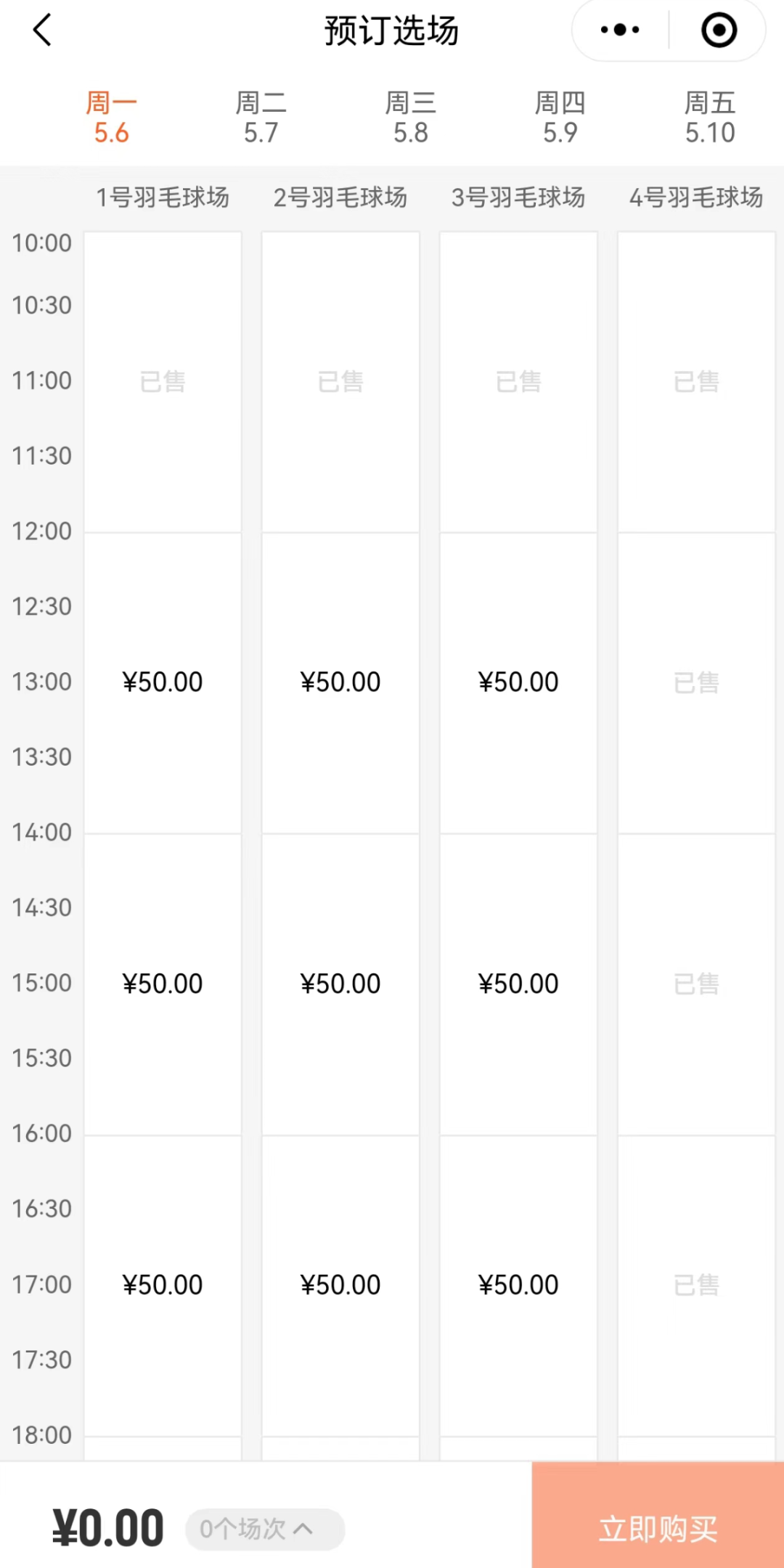Viewport: 784px width, 1568px height.
Task: Tap the mini-program close circle icon
Action: (x=719, y=30)
